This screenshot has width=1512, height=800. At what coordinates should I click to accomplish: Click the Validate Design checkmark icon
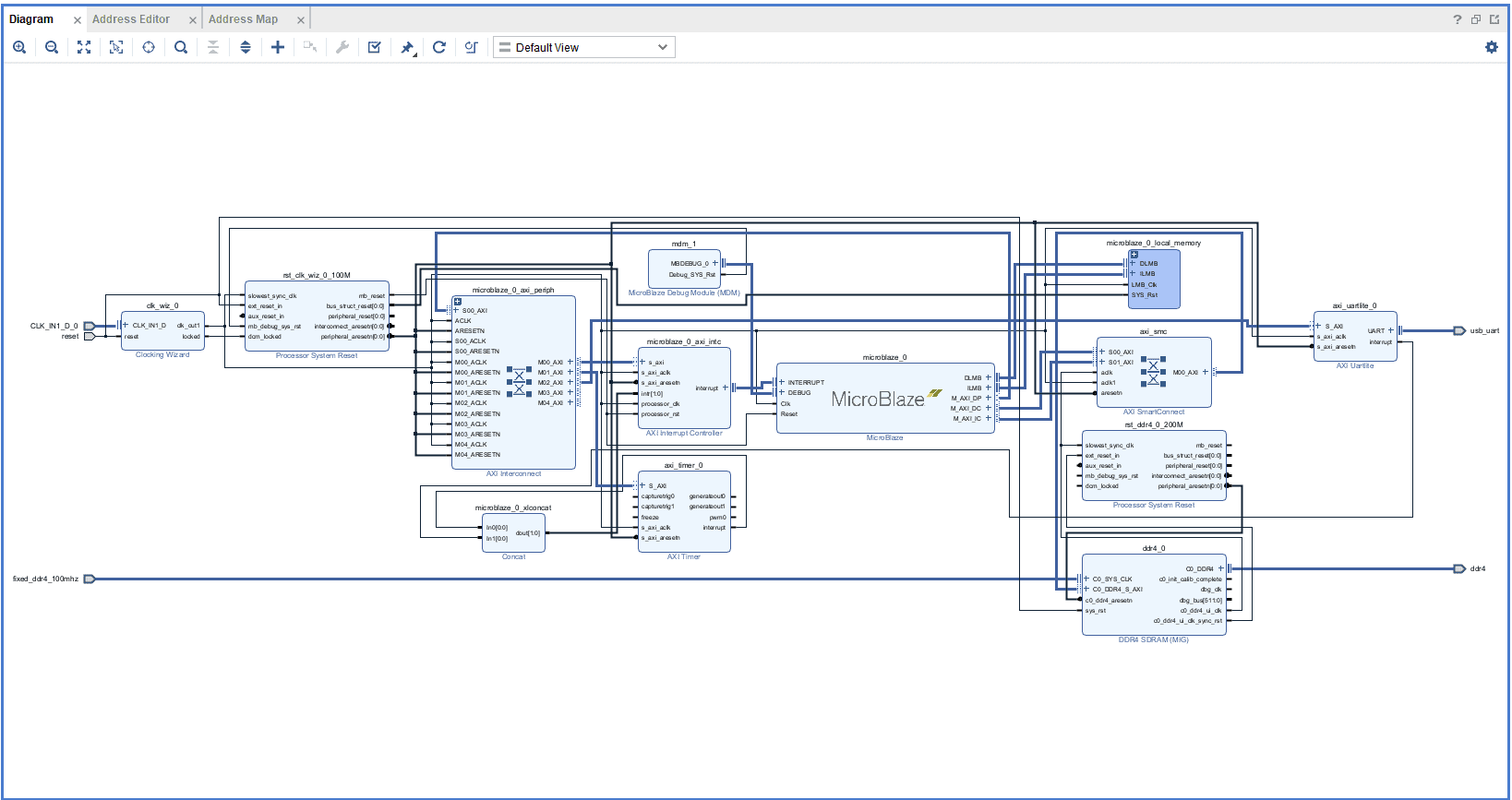point(375,47)
